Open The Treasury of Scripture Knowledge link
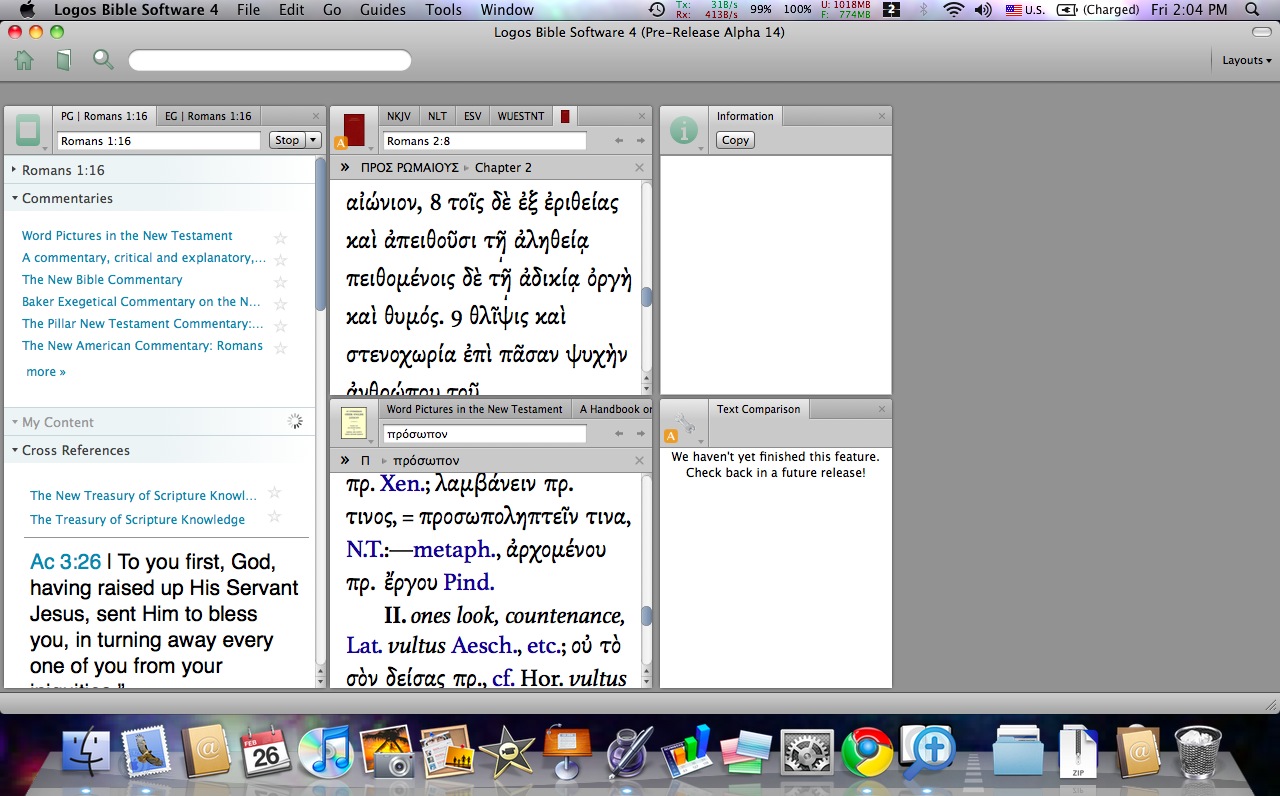This screenshot has width=1280, height=796. click(137, 520)
